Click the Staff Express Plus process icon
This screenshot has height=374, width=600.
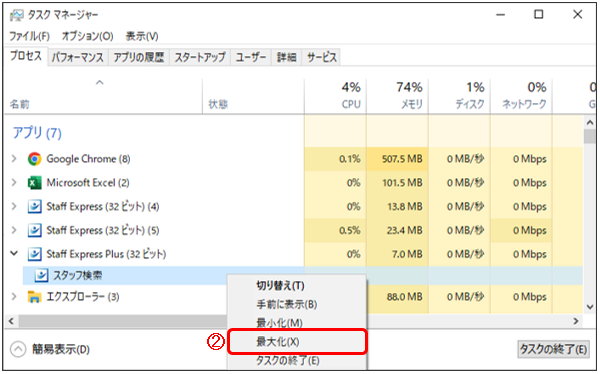pyautogui.click(x=34, y=254)
